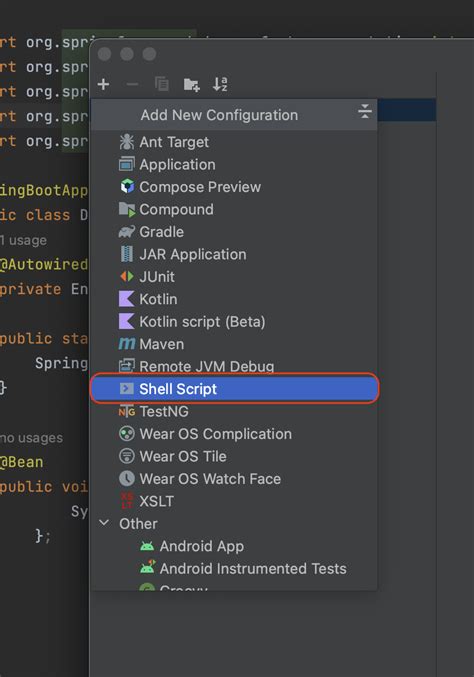Click the '1 usage' hint in editor
This screenshot has height=677, width=474.
(23, 240)
